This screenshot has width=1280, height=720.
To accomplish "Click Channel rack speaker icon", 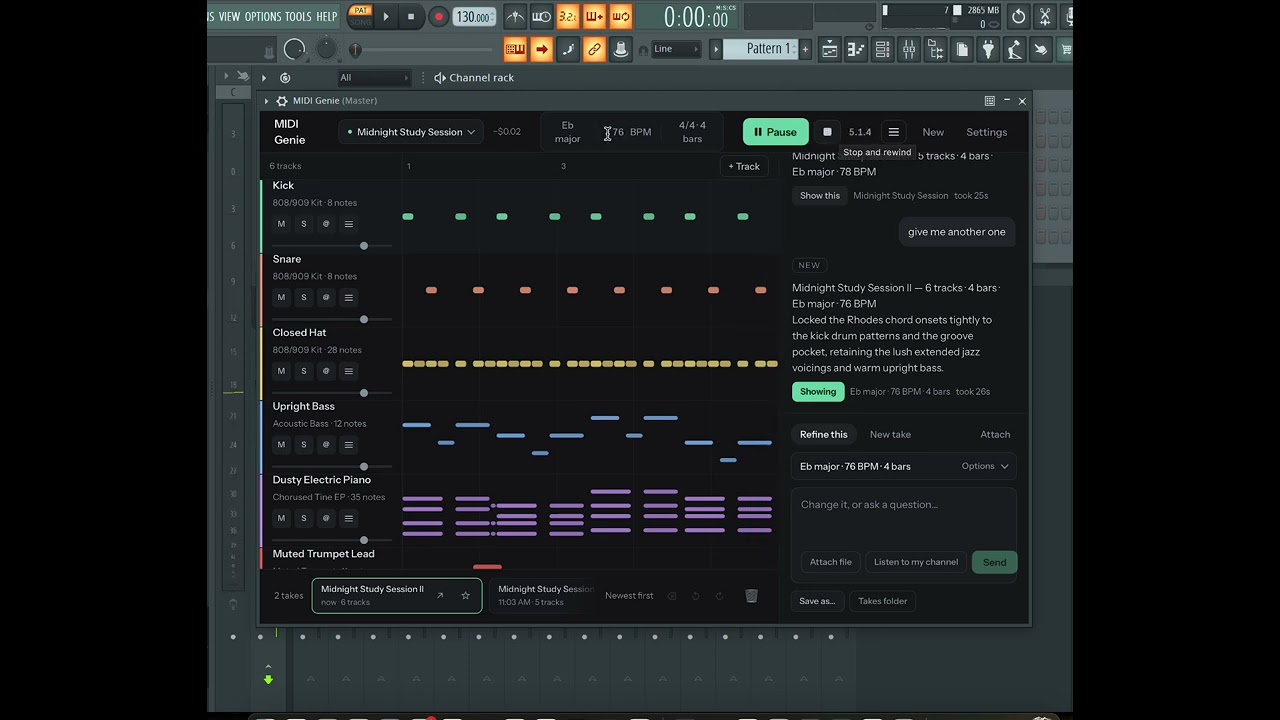I will pos(440,78).
